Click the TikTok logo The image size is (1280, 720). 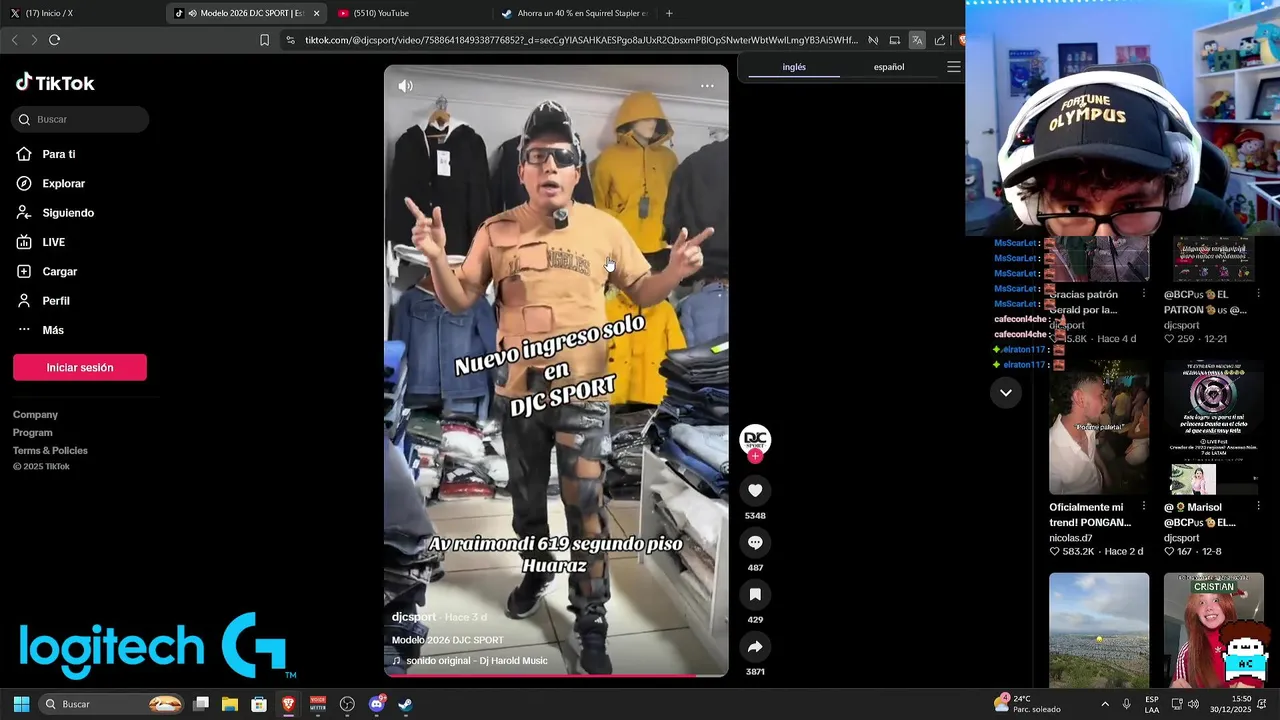point(55,83)
